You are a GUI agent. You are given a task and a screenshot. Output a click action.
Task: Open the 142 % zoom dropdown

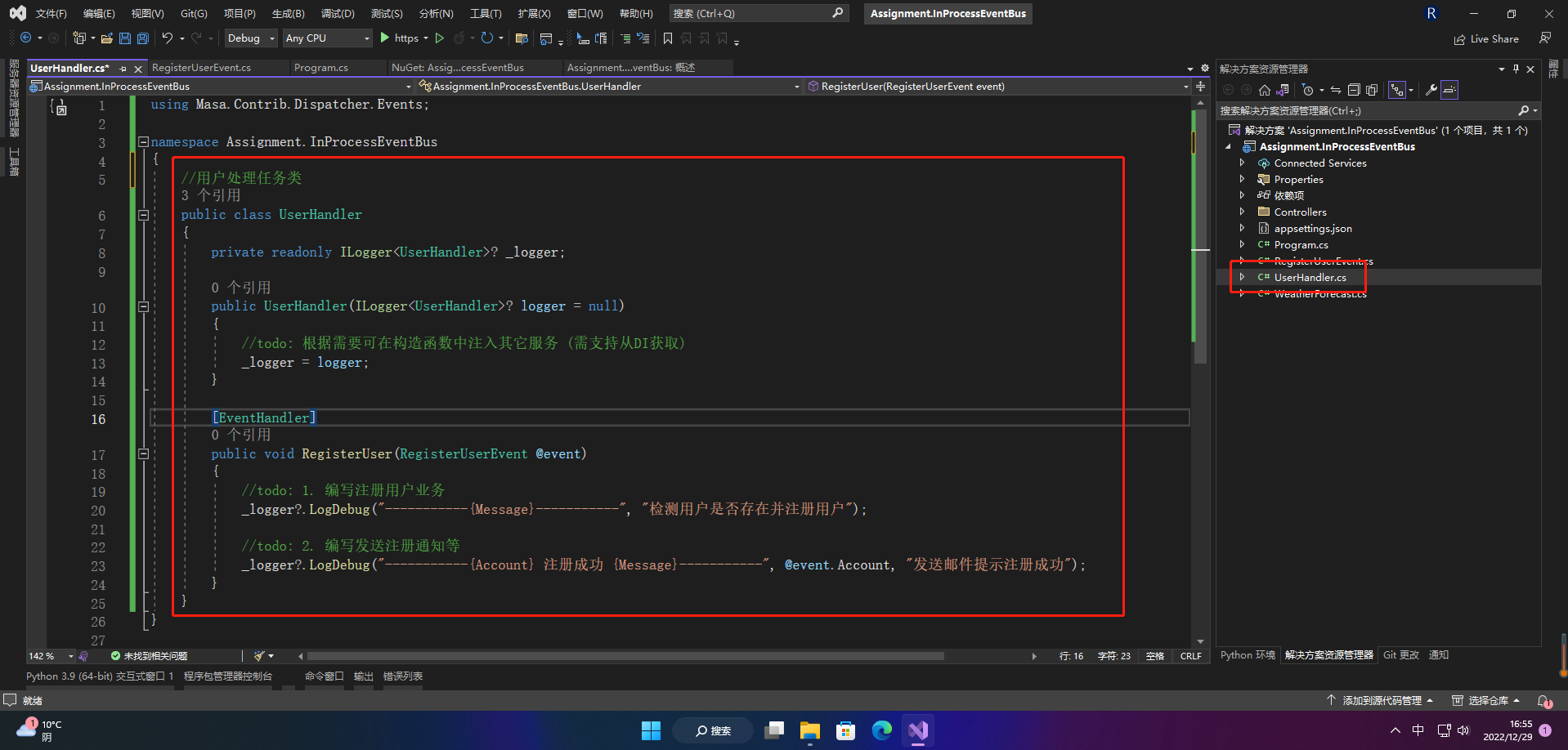click(71, 656)
